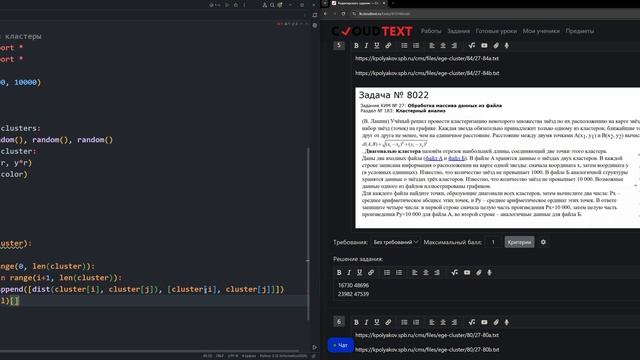Image resolution: width=640 pixels, height=360 pixels.
Task: Toggle italic in task 5 editor toolbar
Action: click(366, 46)
